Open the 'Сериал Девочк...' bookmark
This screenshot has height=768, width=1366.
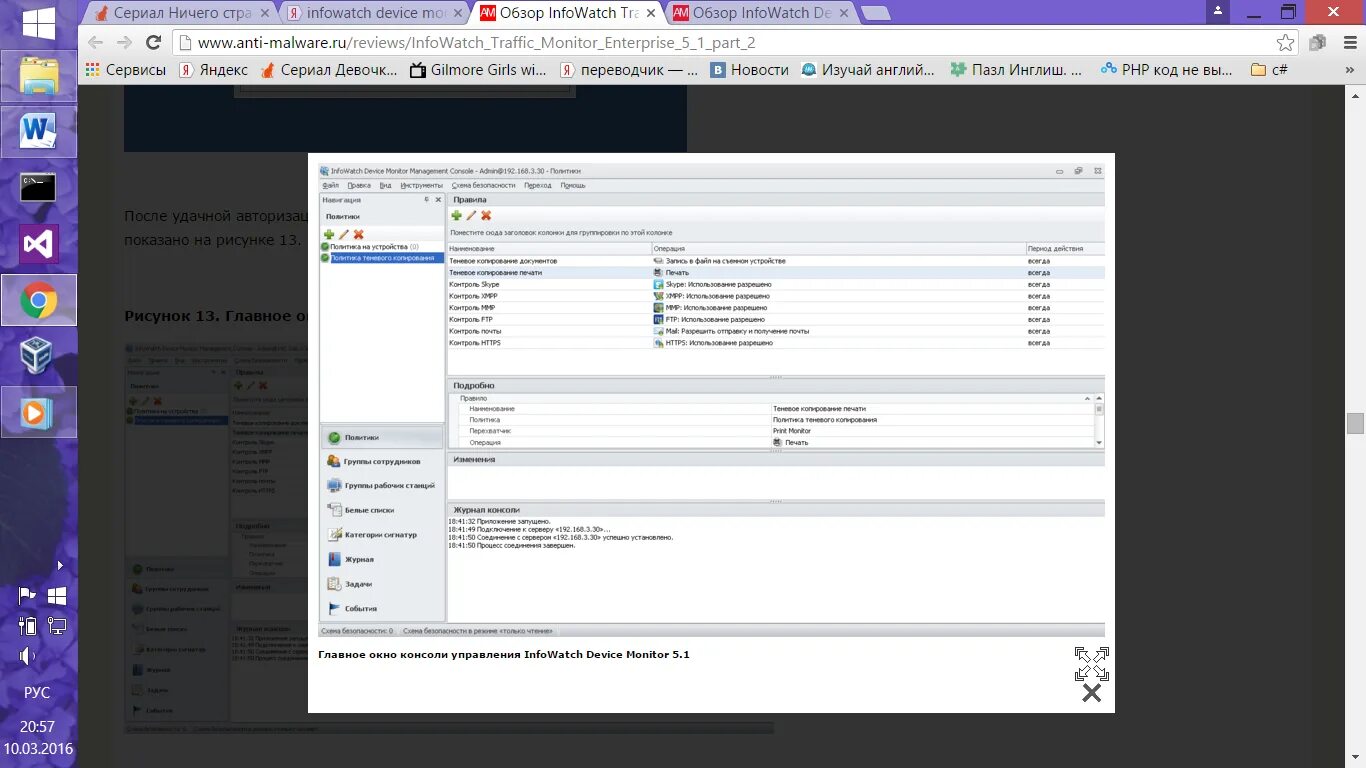pyautogui.click(x=328, y=70)
